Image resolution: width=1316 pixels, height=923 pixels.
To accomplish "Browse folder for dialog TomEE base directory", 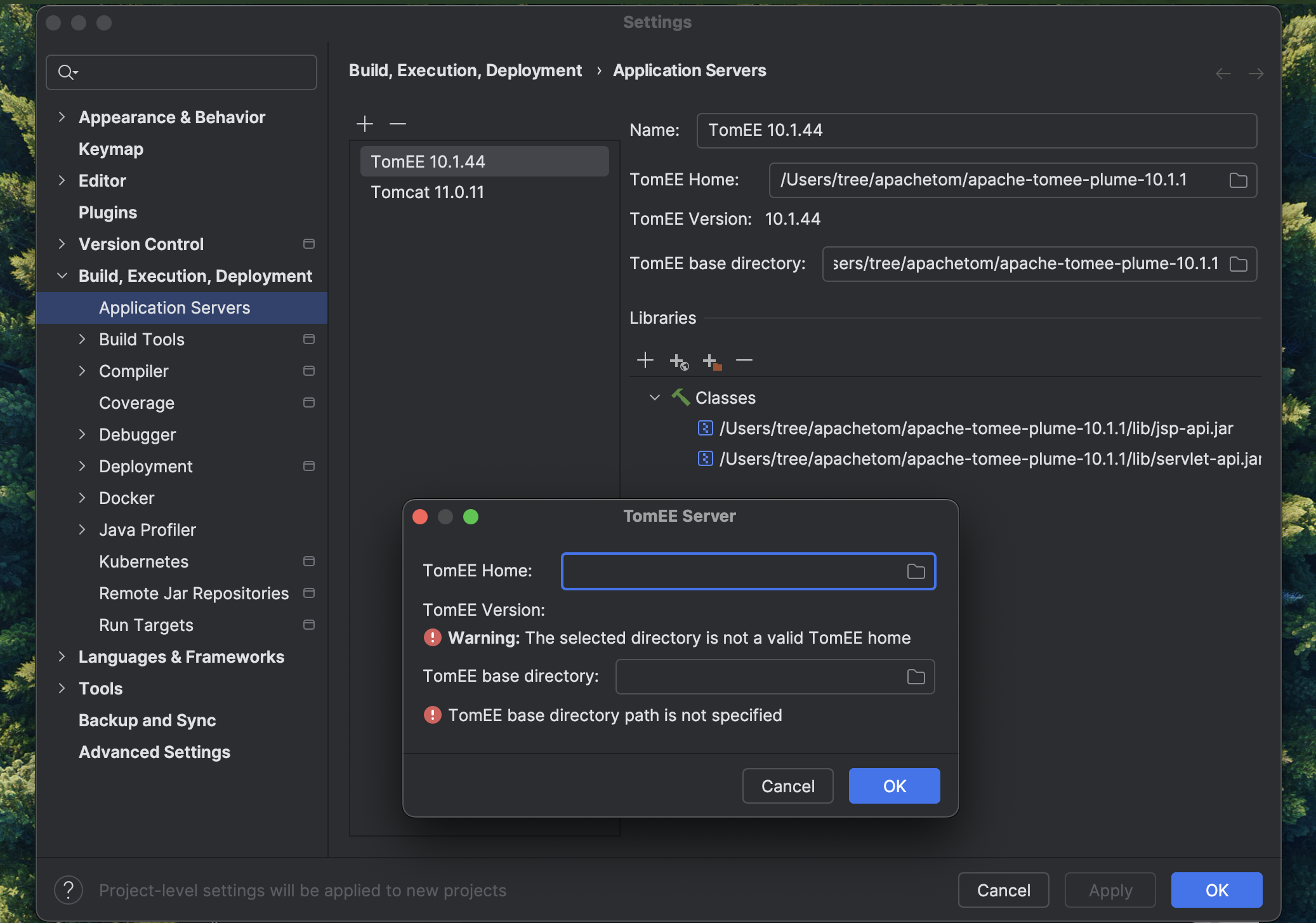I will 916,677.
